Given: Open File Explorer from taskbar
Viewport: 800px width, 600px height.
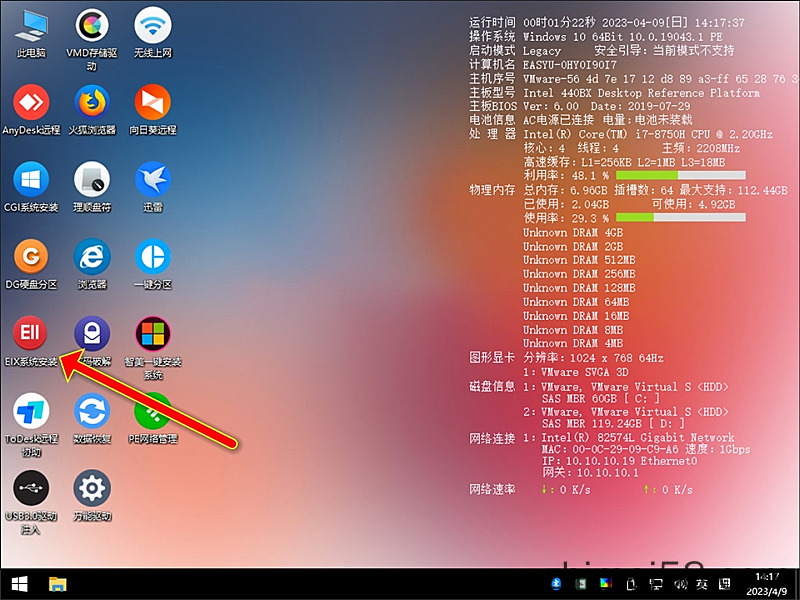Looking at the screenshot, I should [x=58, y=584].
